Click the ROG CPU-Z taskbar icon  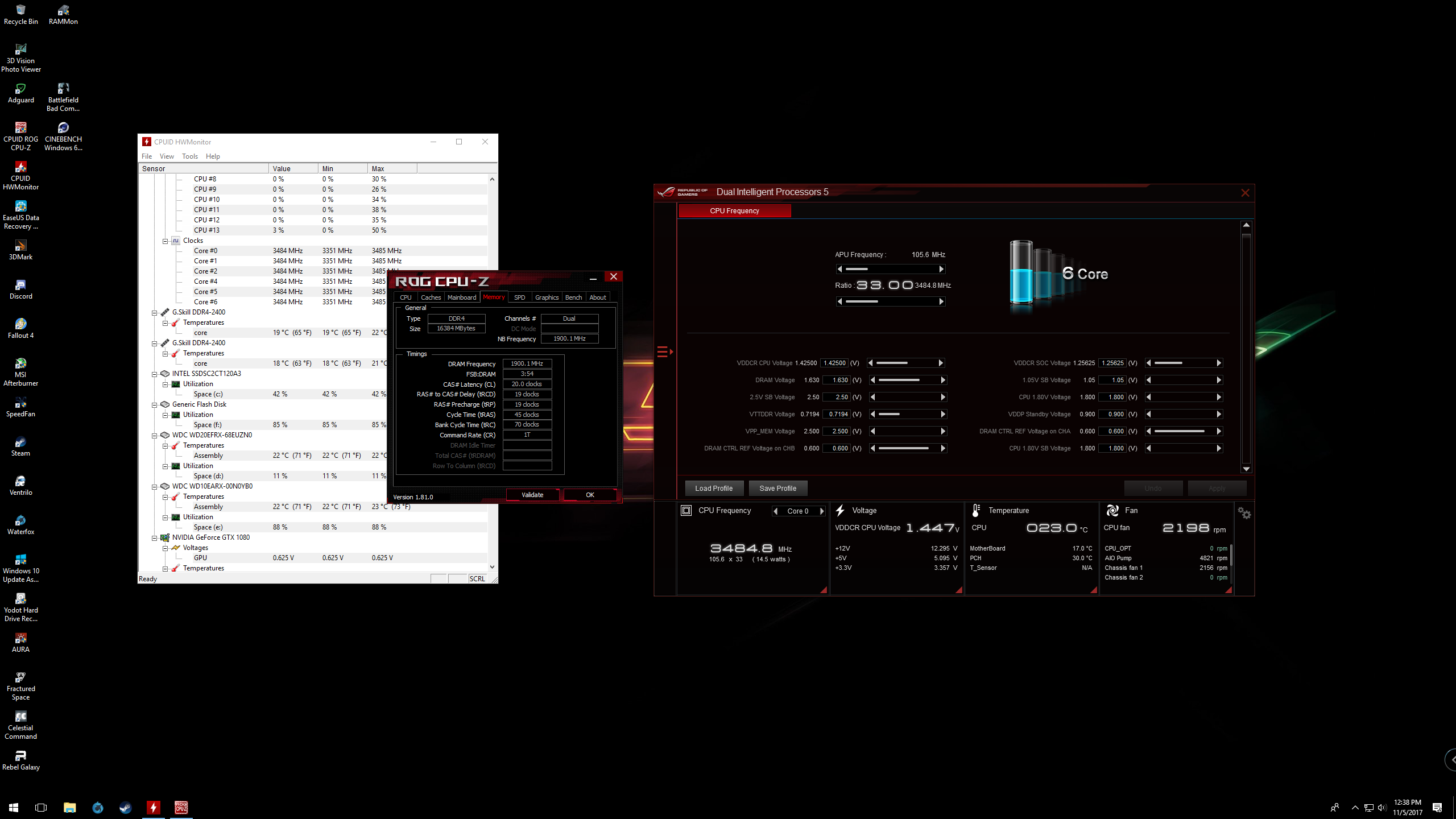181,808
